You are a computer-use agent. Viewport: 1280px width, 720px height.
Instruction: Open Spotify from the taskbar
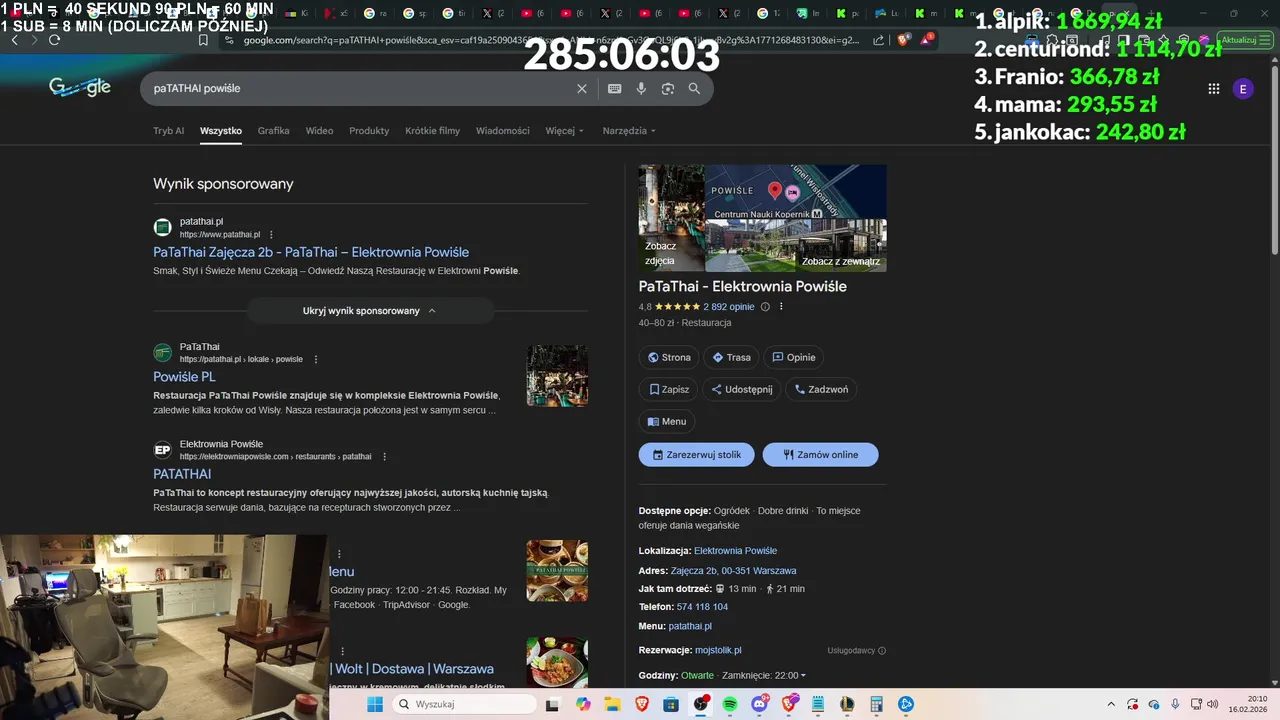click(x=730, y=704)
